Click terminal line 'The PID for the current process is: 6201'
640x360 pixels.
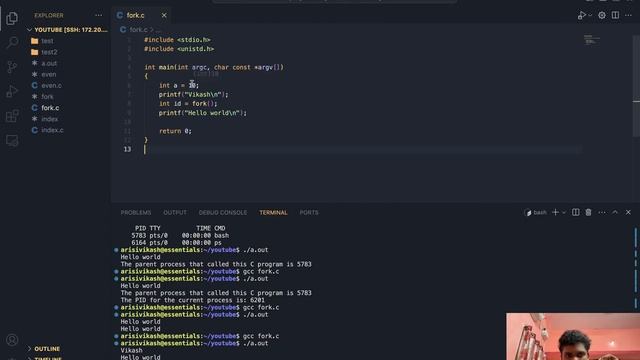192,300
